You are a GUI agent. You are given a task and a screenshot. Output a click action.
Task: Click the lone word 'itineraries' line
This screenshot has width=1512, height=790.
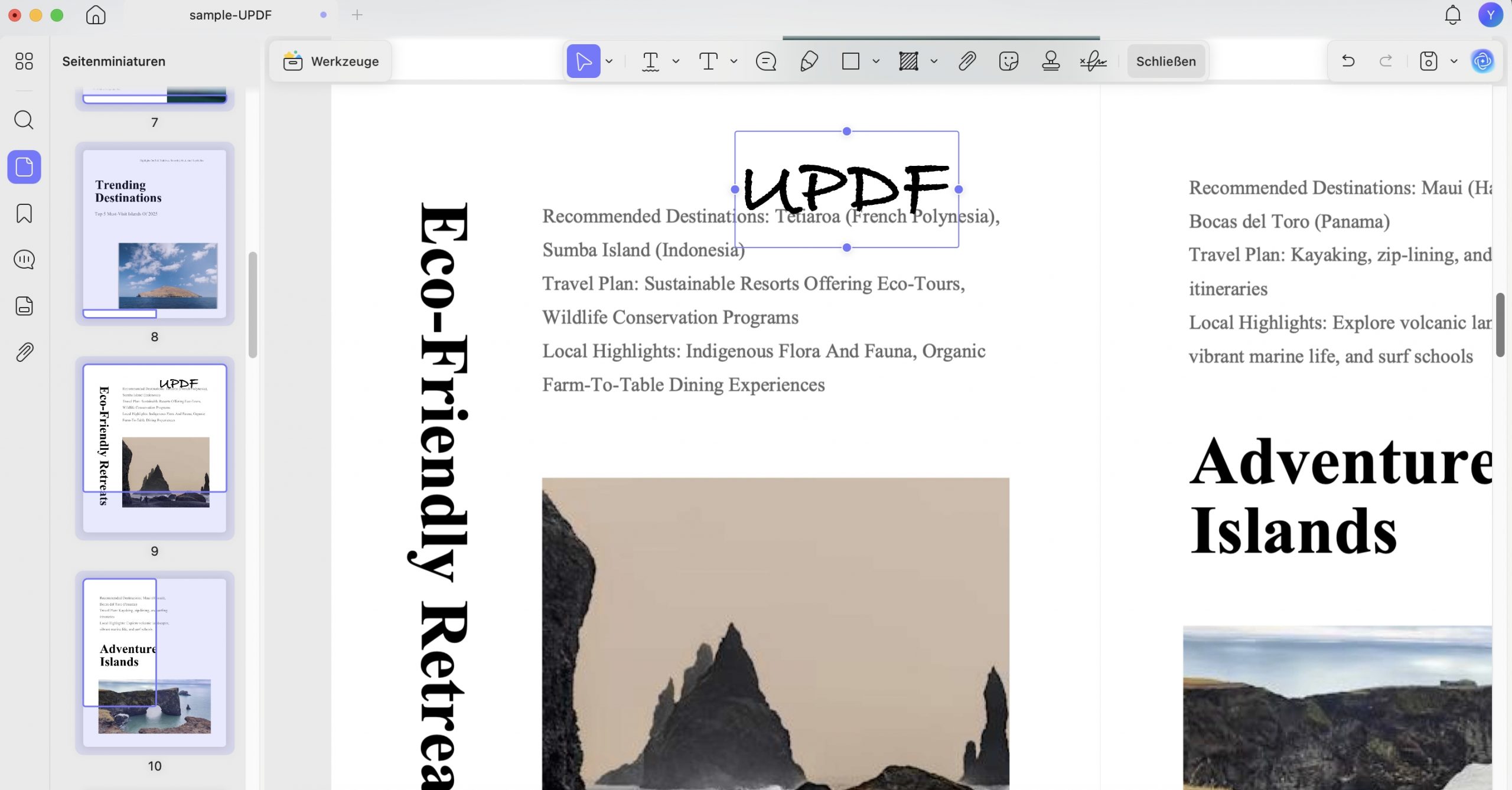point(1228,289)
